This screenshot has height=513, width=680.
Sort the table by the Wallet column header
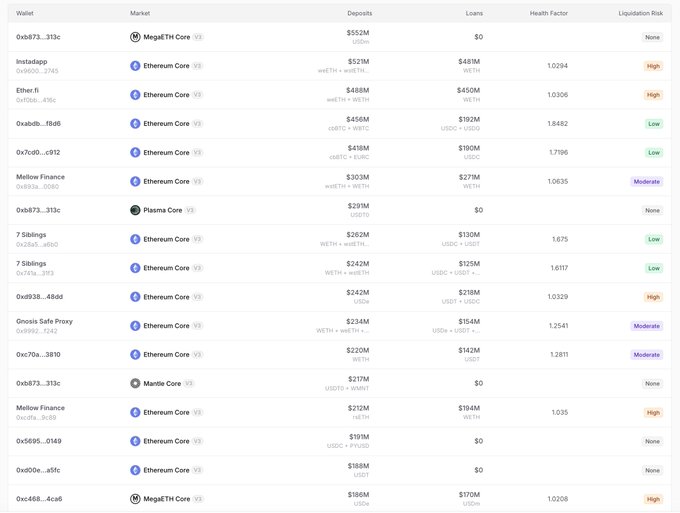(25, 13)
